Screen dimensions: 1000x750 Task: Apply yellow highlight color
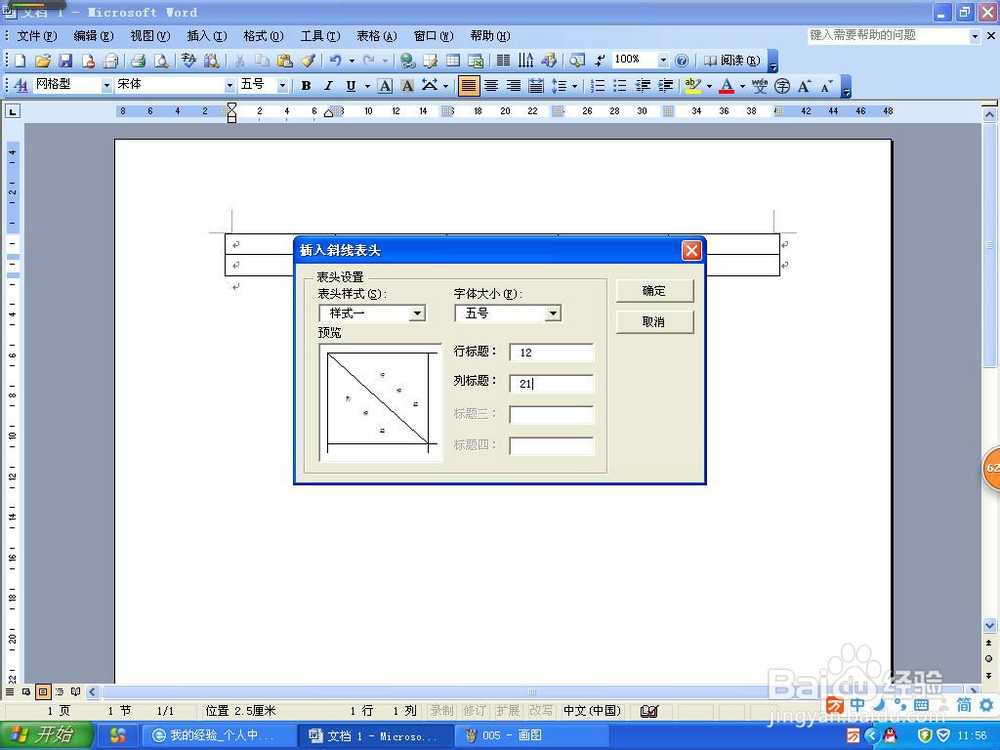click(693, 85)
